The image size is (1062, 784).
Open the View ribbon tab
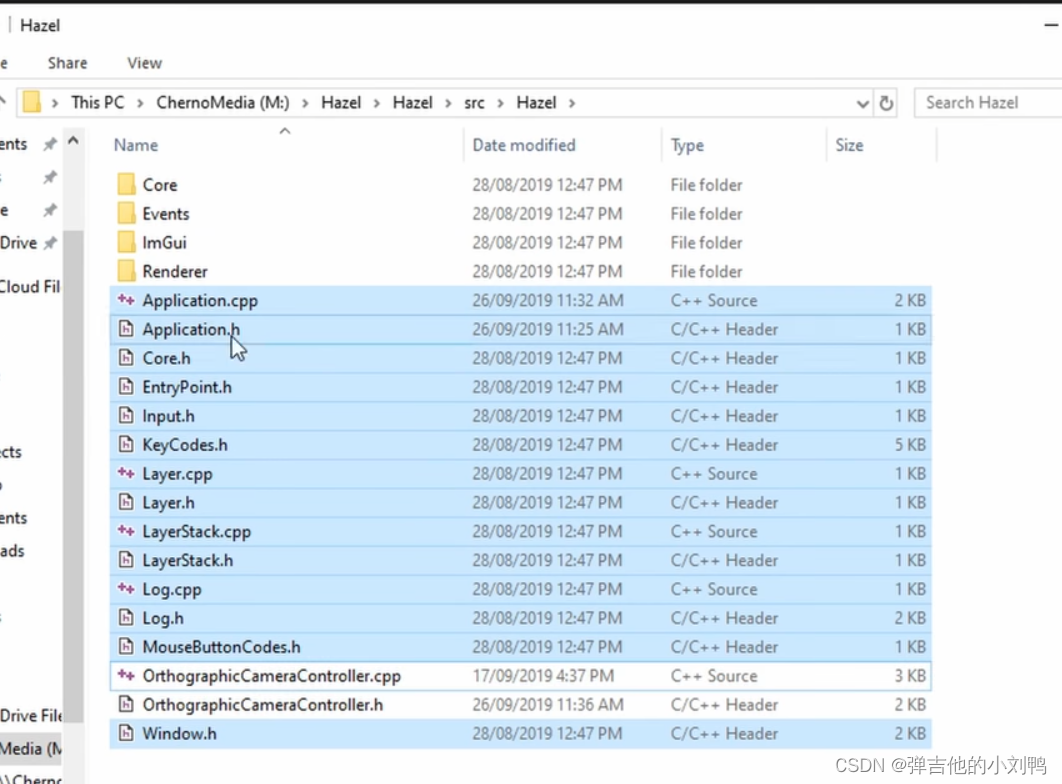point(144,63)
